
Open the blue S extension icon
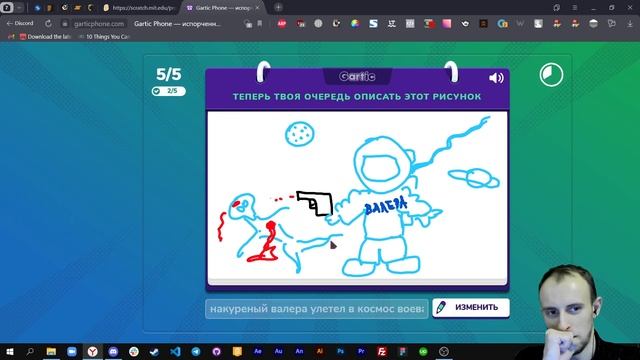(373, 24)
